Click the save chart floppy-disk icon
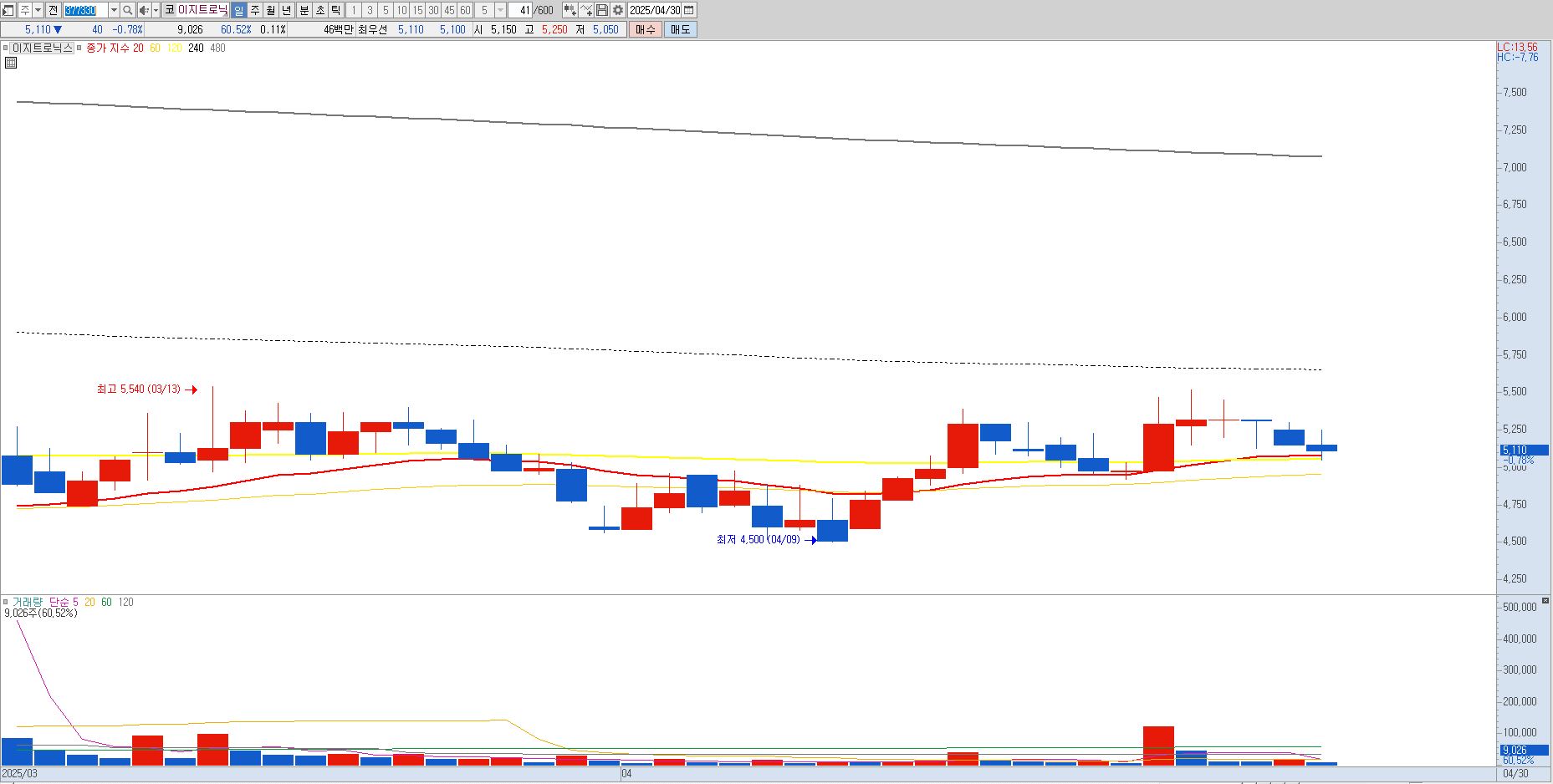The image size is (1553, 784). point(602,10)
